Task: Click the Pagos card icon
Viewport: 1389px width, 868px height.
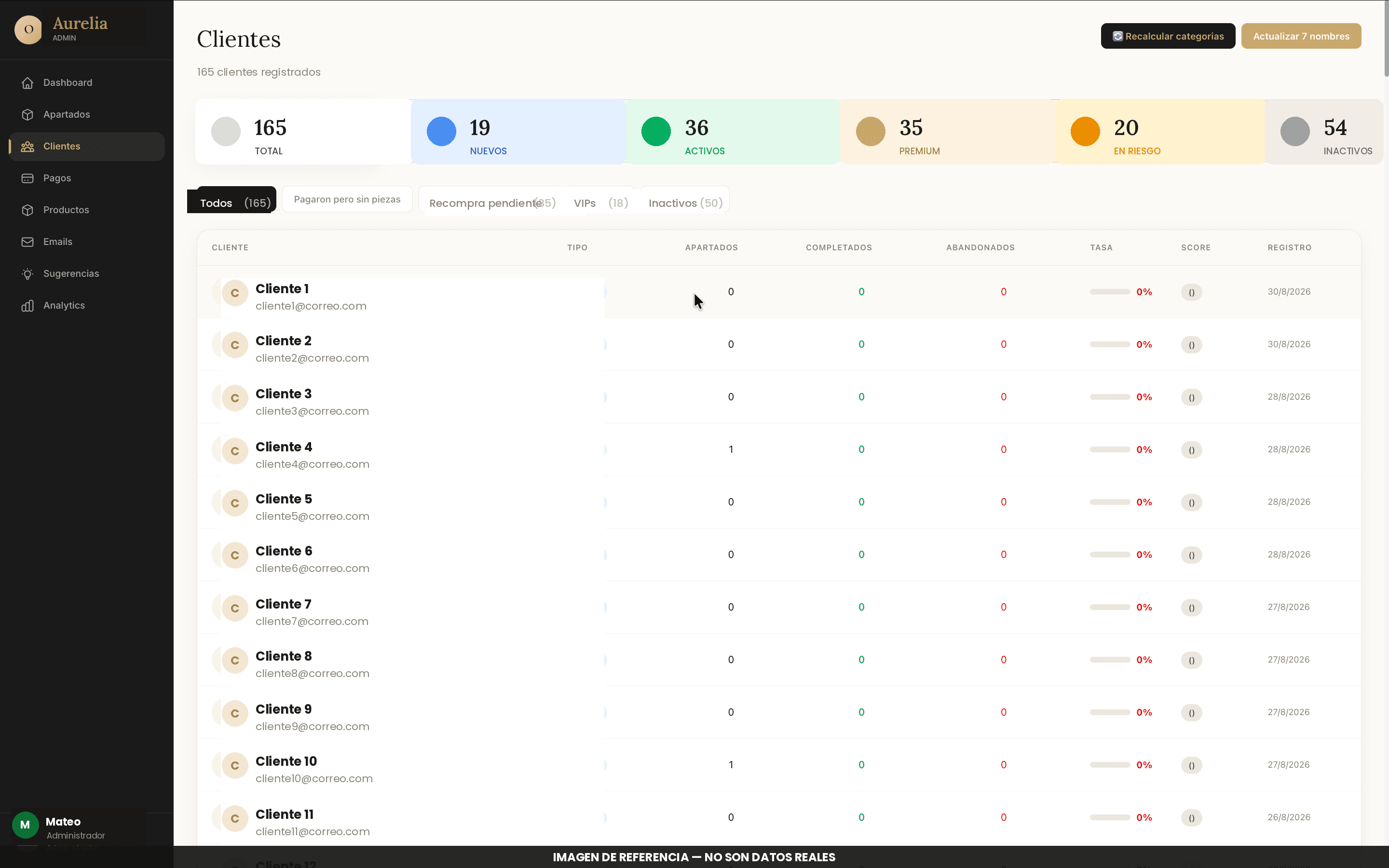Action: click(x=27, y=178)
